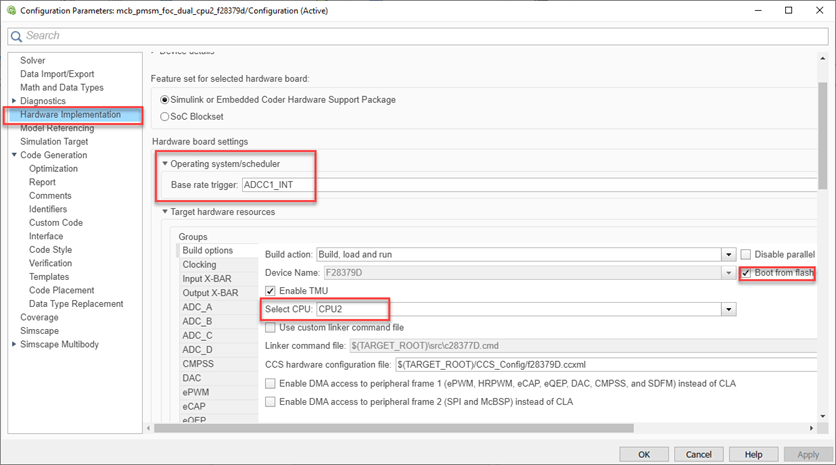836x465 pixels.
Task: Click the vertical scrollbar down arrow
Action: [x=823, y=416]
